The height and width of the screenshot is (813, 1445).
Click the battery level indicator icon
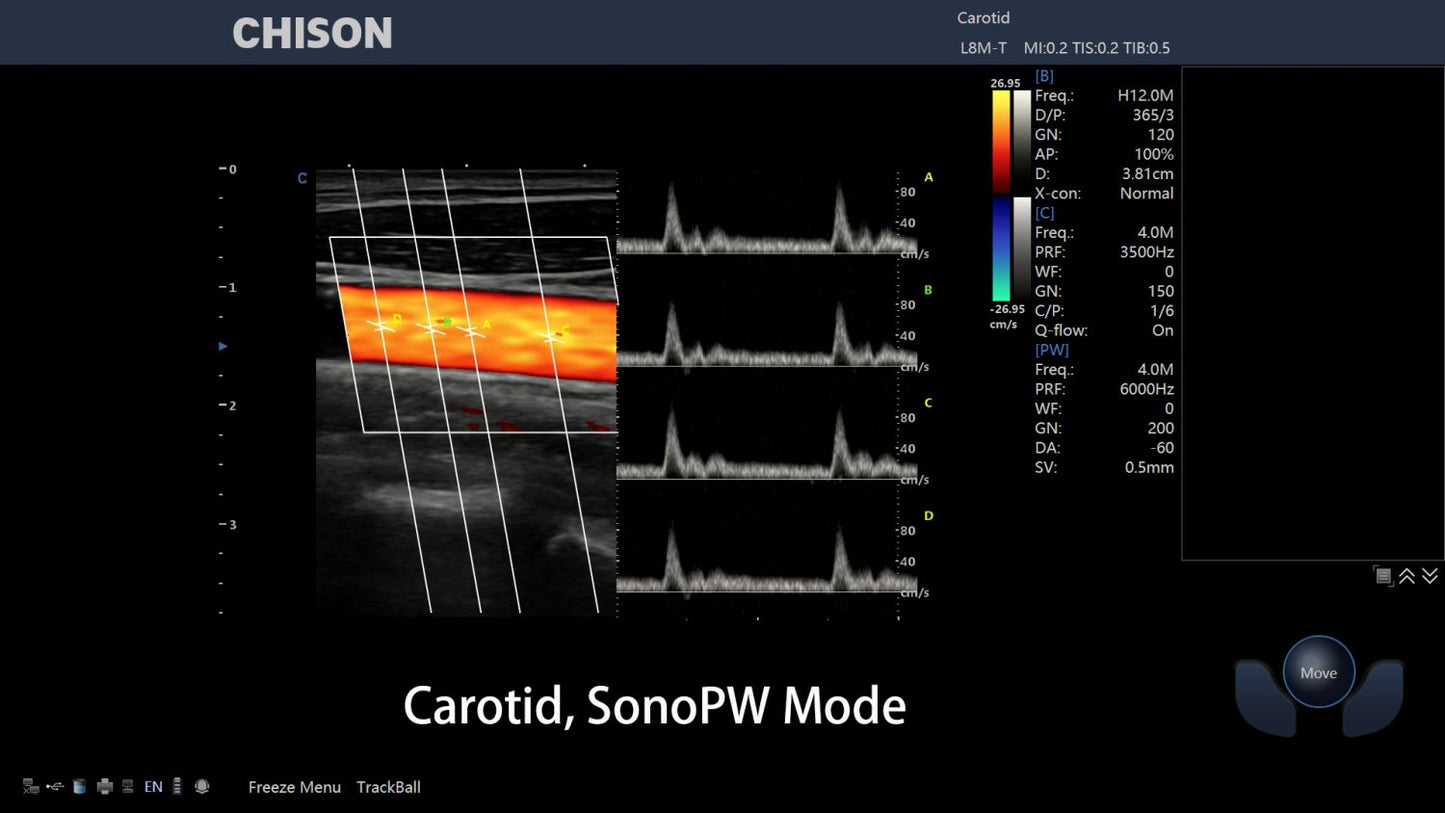177,787
